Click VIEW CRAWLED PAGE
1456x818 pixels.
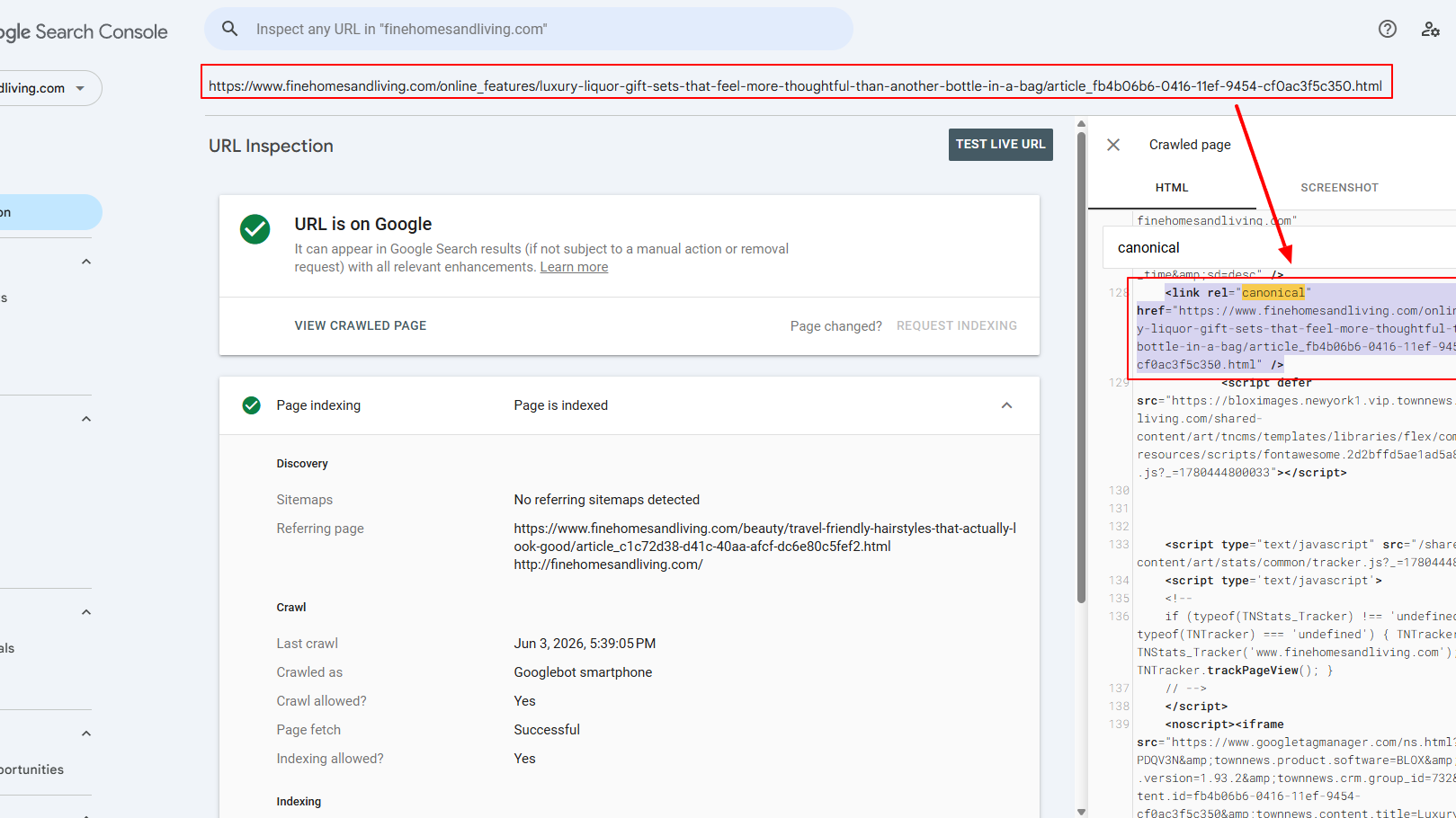pos(361,325)
